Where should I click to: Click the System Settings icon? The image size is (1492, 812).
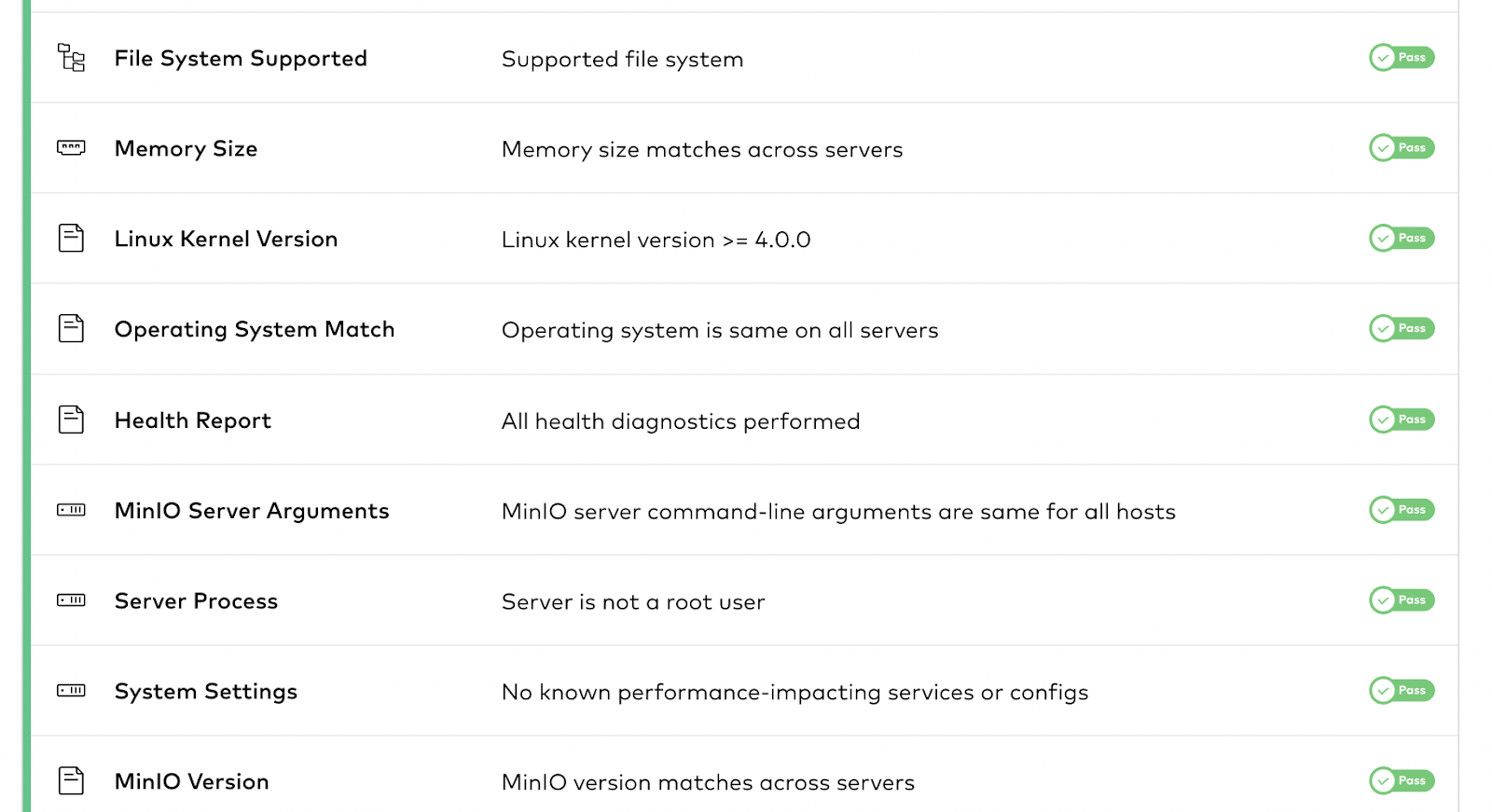71,691
